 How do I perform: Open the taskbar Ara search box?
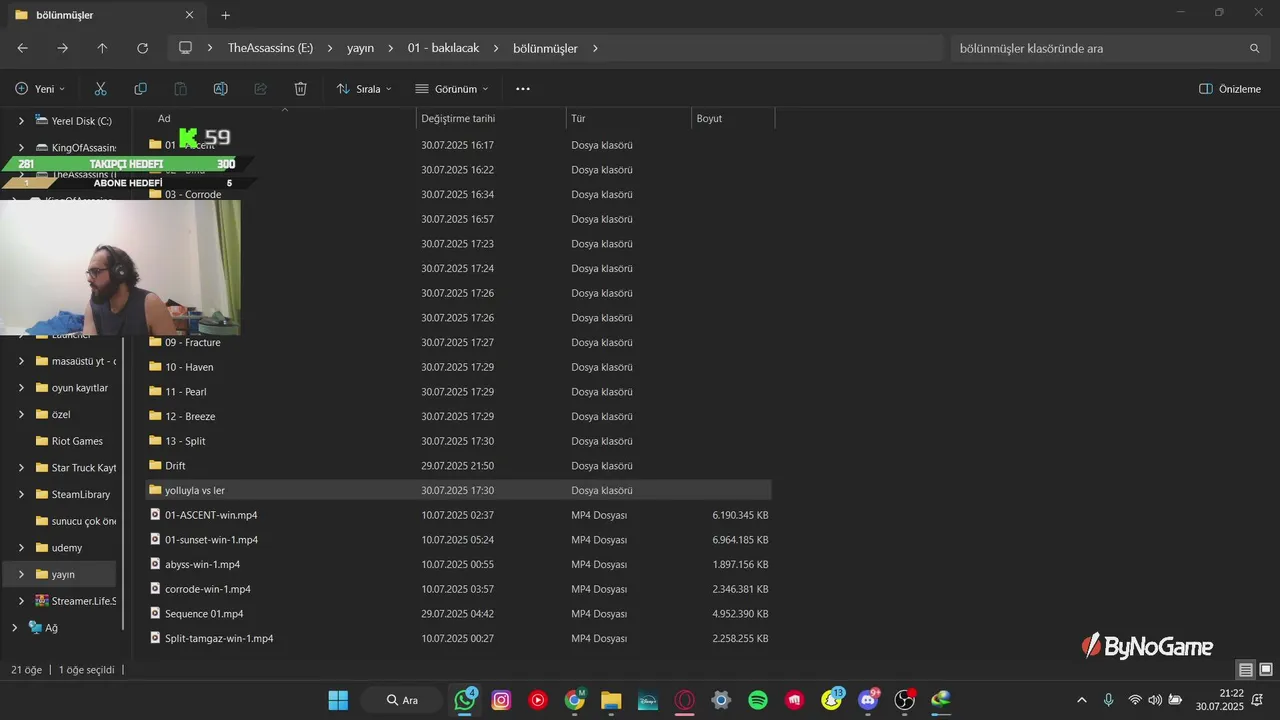tap(402, 700)
